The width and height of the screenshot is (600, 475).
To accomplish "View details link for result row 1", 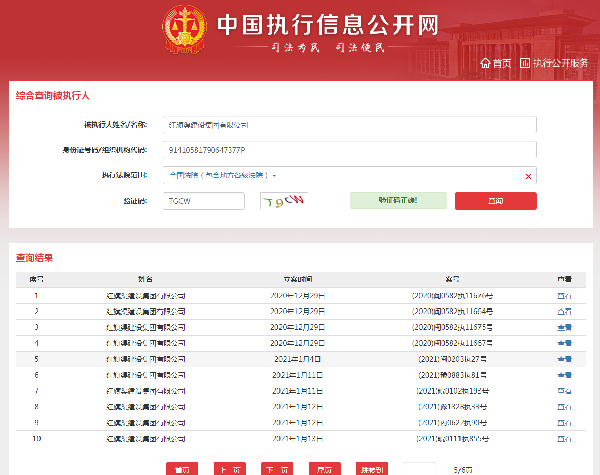I will point(563,296).
